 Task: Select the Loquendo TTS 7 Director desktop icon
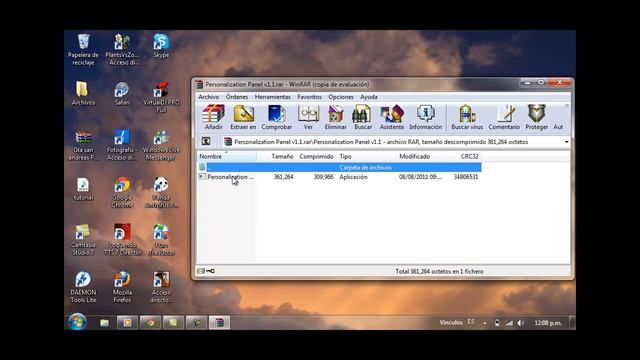point(122,240)
